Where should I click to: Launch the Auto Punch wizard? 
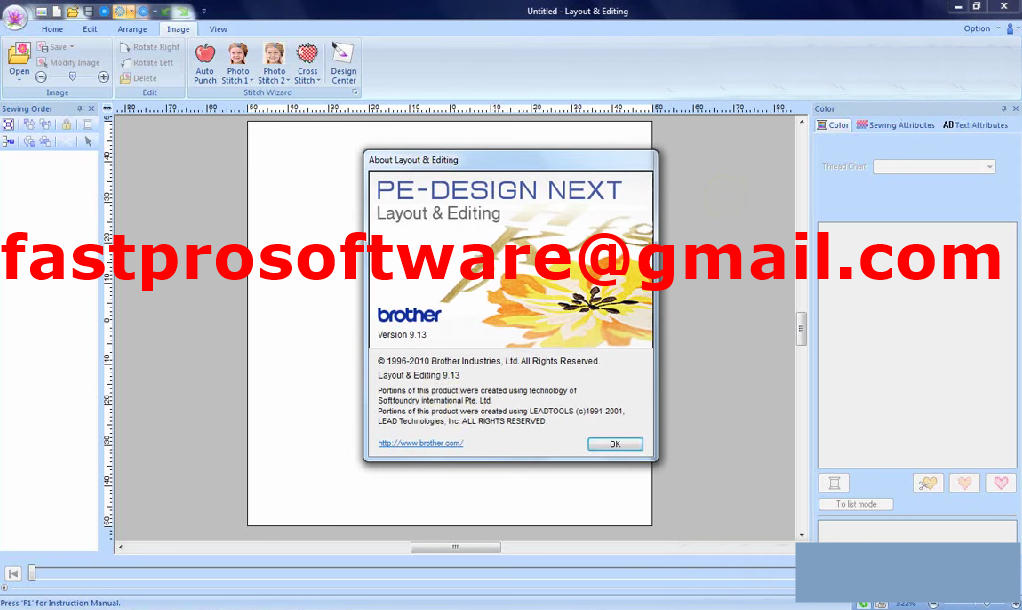point(205,63)
